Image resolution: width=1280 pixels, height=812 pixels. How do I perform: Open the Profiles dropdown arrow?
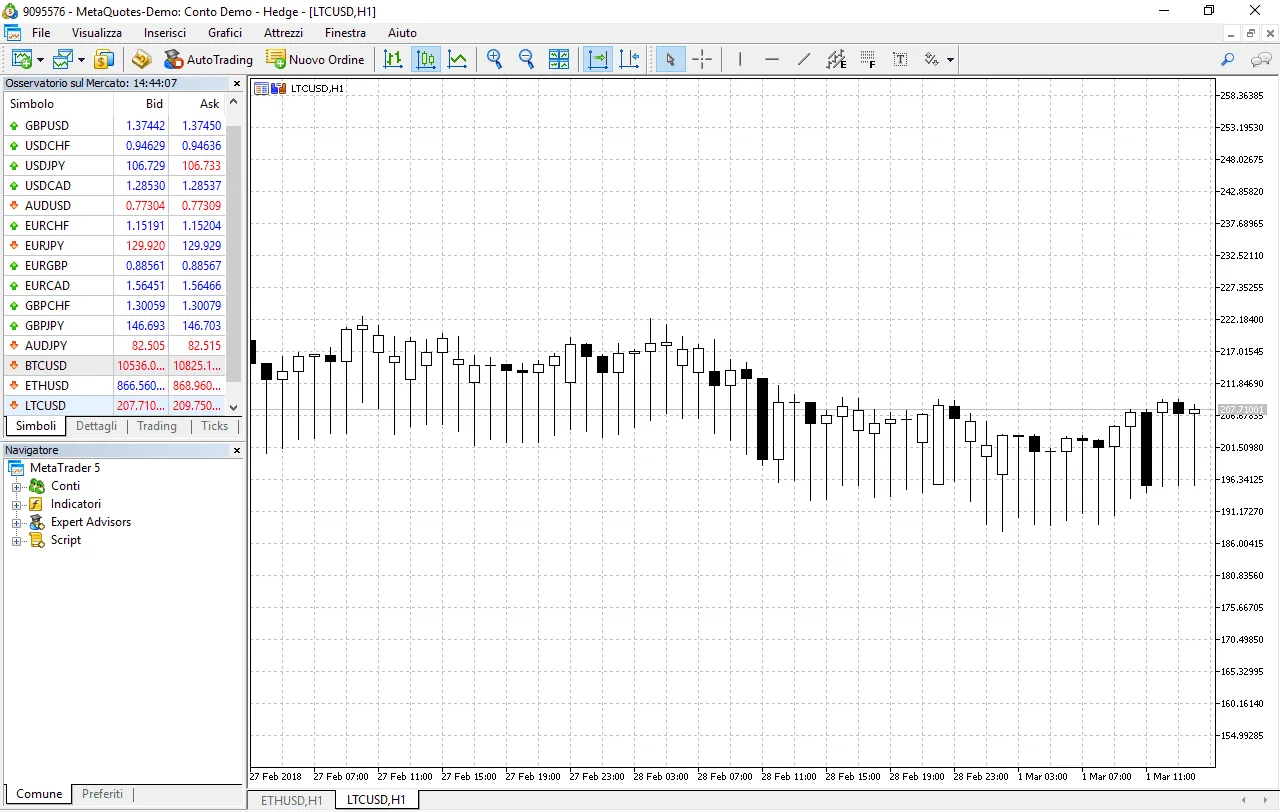click(x=81, y=60)
